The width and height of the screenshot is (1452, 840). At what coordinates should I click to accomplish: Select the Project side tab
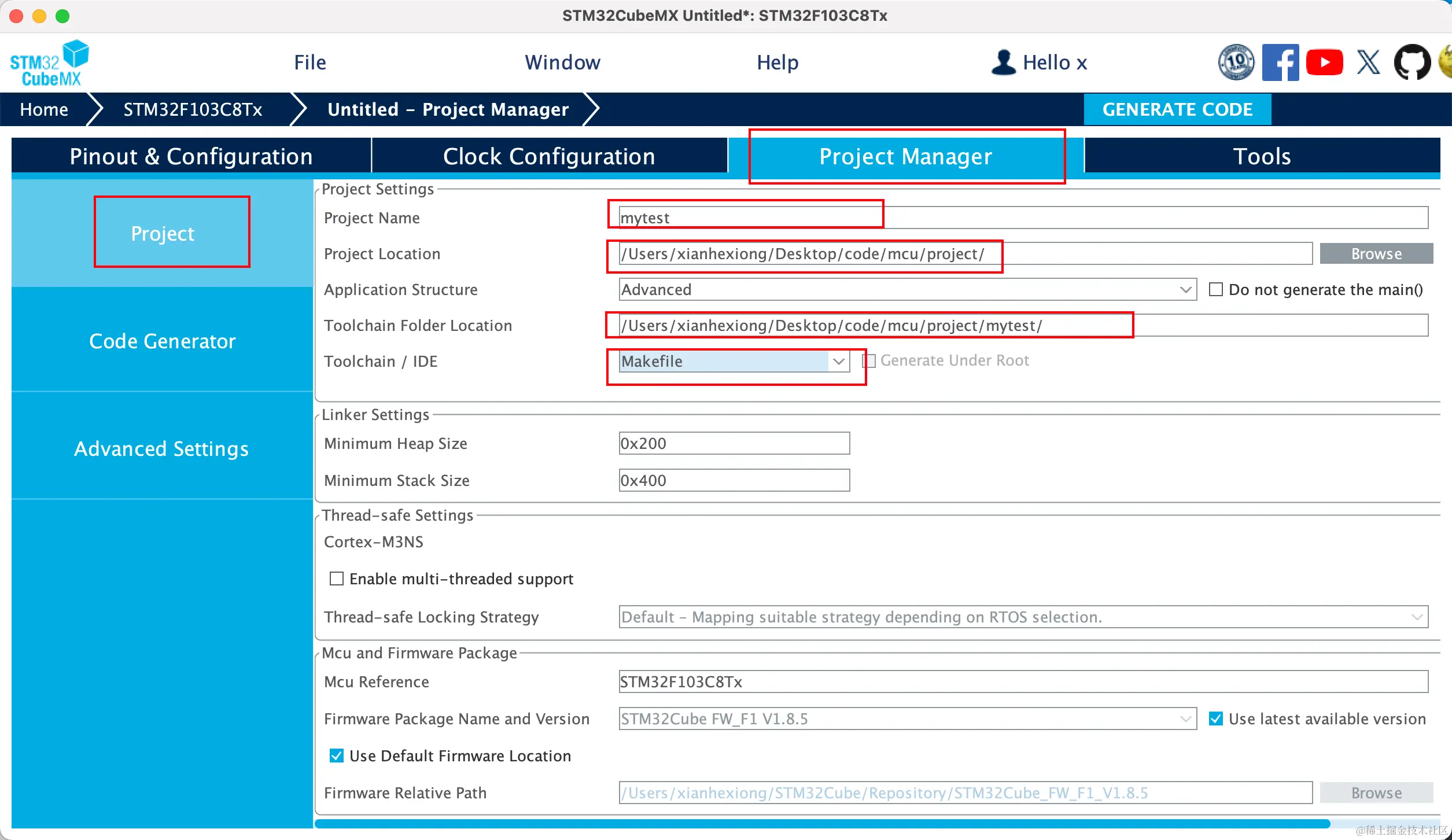click(163, 233)
